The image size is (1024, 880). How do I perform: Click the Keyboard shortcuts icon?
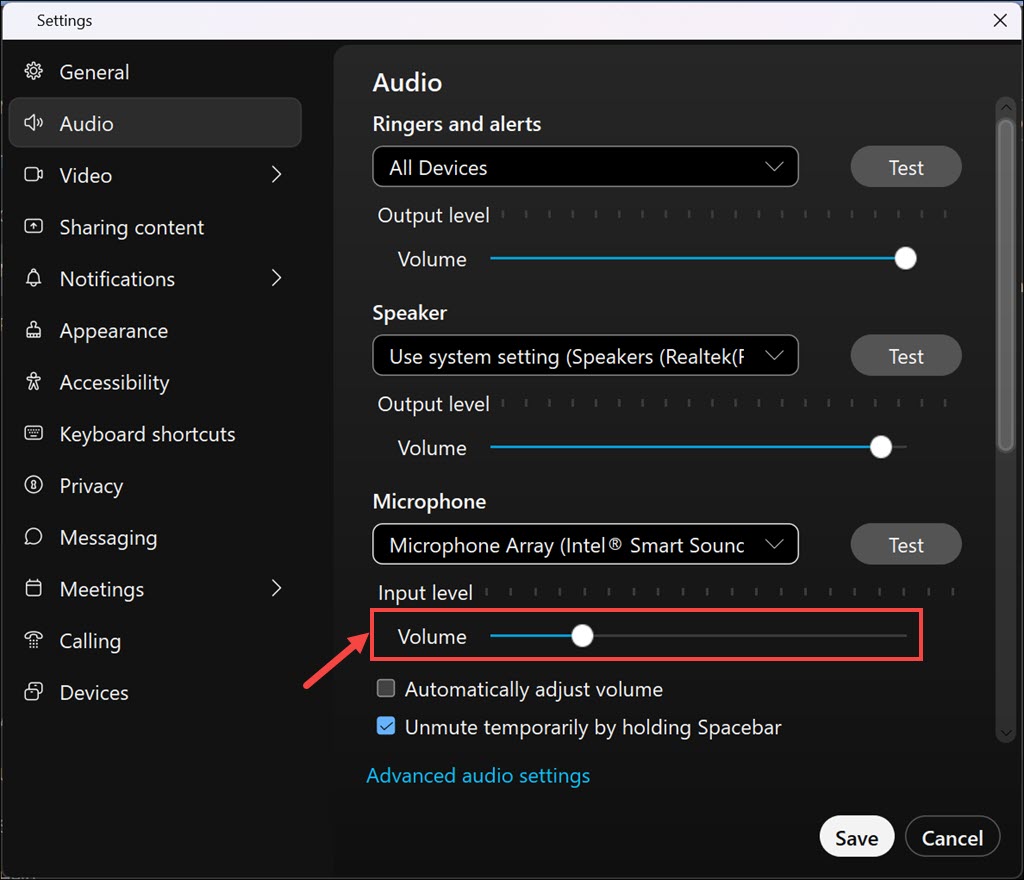tap(34, 434)
